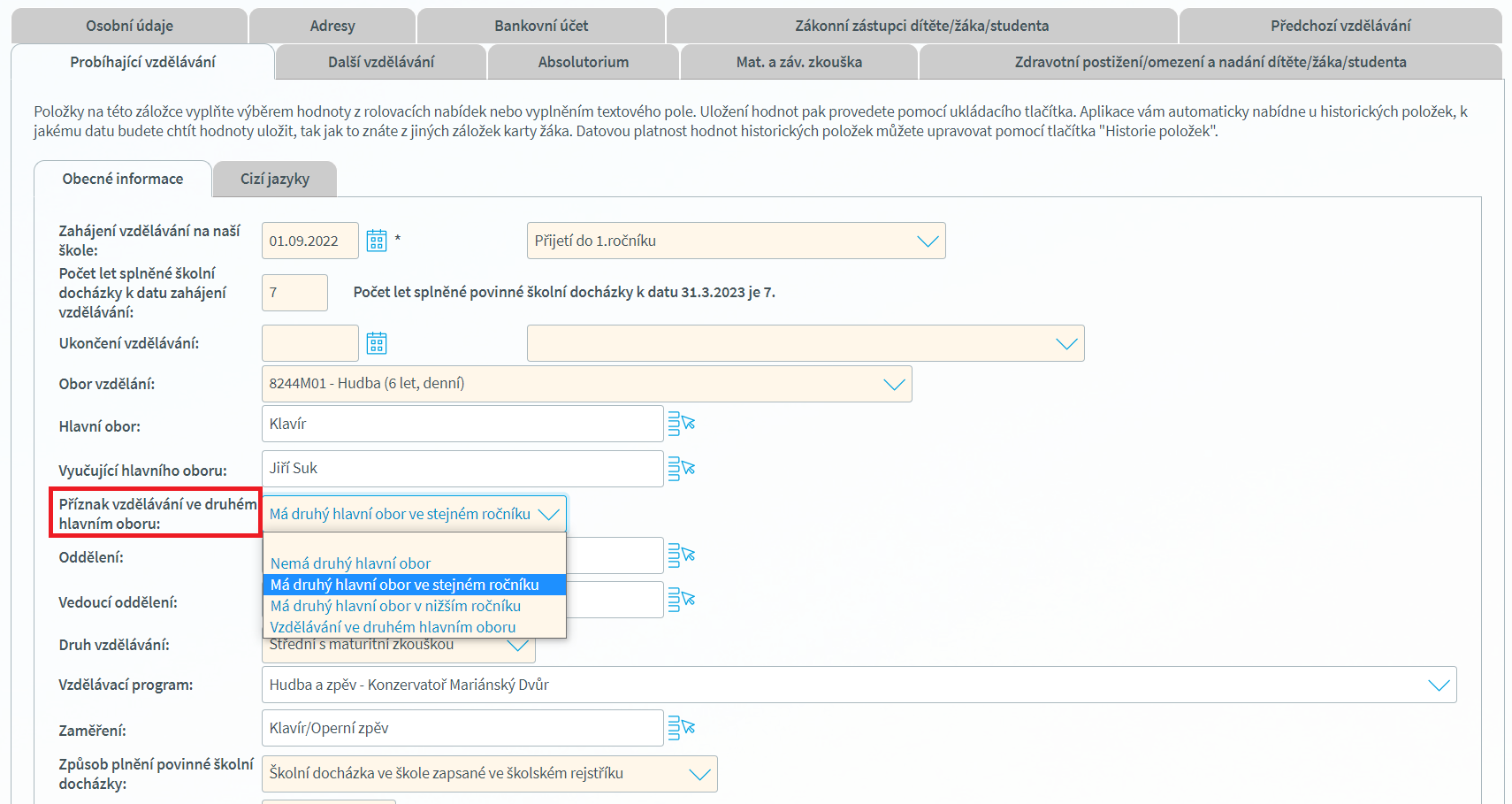The image size is (1512, 804).
Task: Select the Obecné informace sub-tab
Action: (123, 179)
